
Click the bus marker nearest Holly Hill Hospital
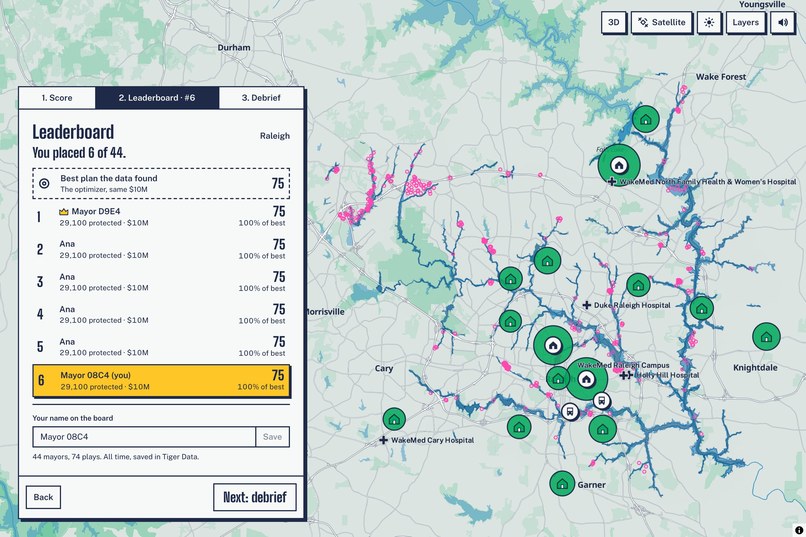coord(602,400)
